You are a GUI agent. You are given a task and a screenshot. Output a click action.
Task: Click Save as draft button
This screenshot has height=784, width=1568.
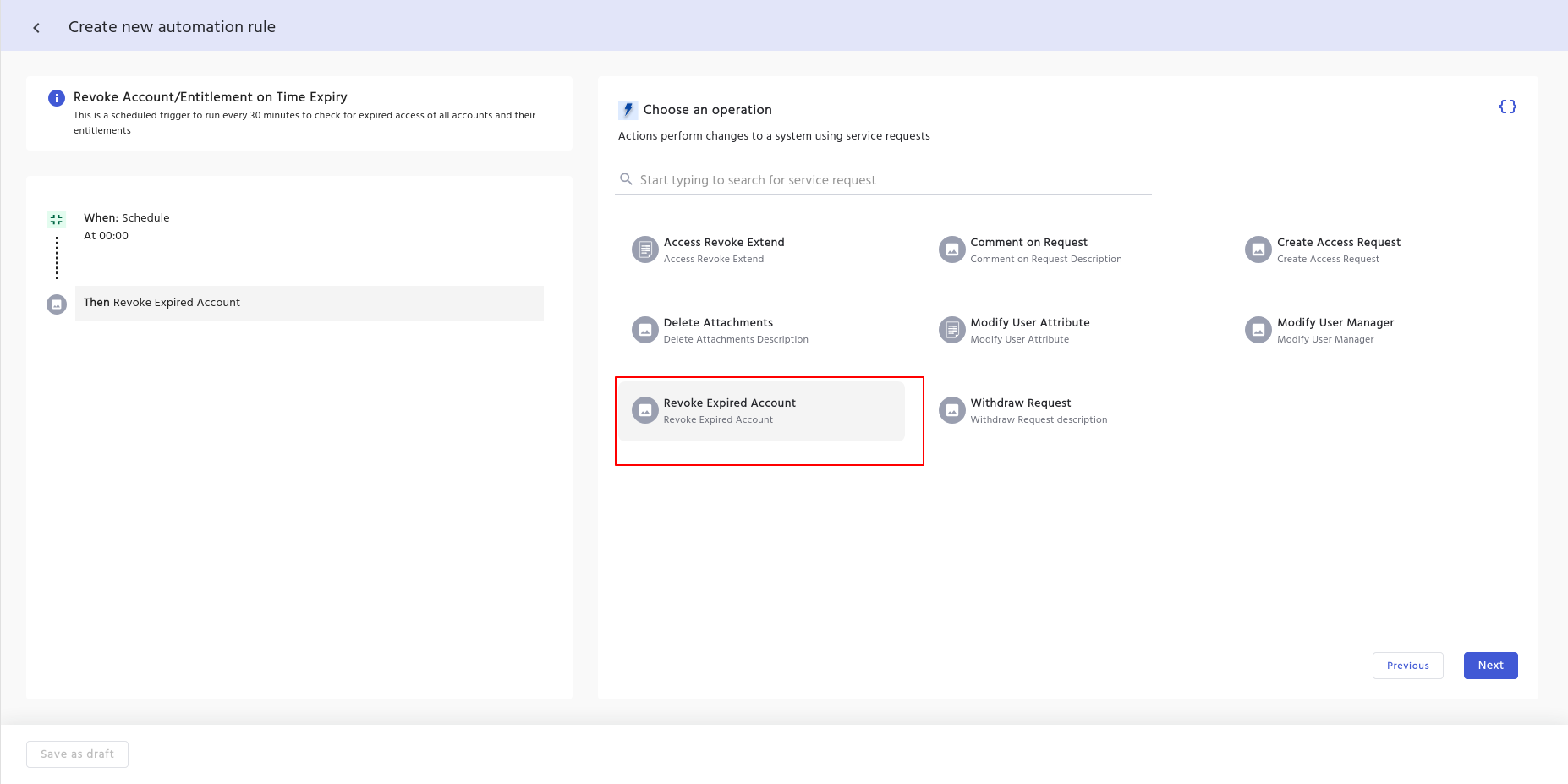77,754
